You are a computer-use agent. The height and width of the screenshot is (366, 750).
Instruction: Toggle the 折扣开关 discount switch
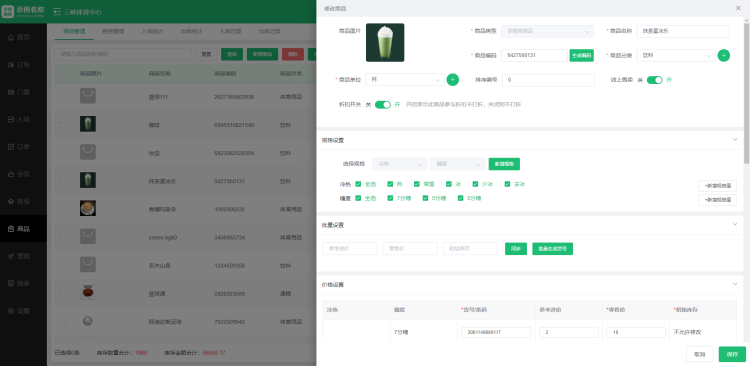[383, 104]
